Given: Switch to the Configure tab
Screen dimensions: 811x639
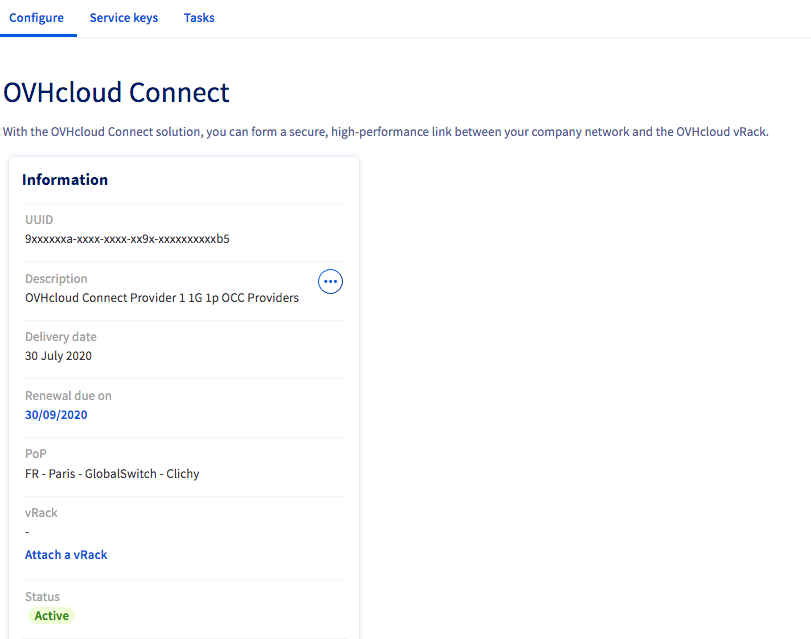Looking at the screenshot, I should (x=37, y=18).
